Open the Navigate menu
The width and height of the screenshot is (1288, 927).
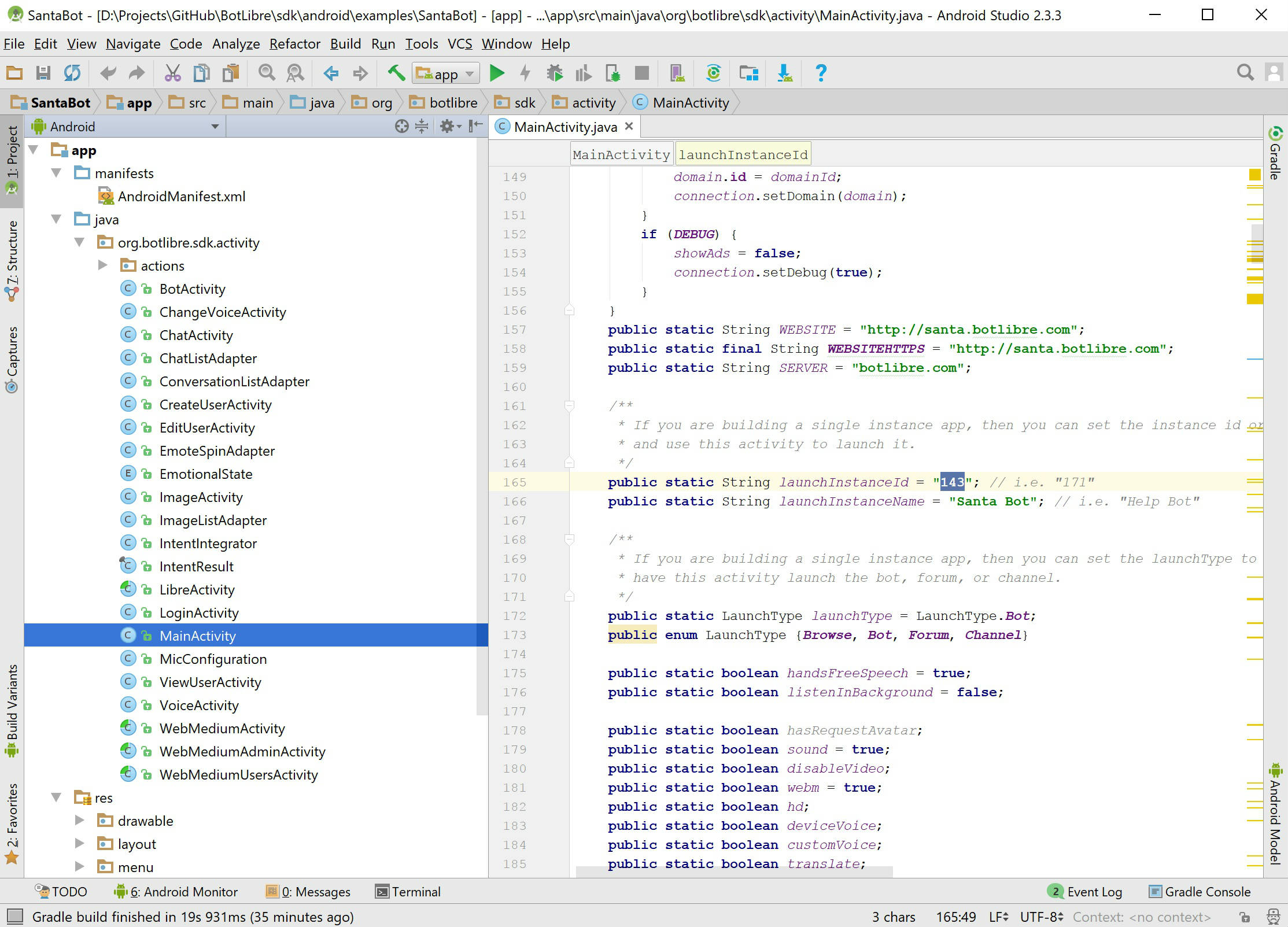coord(133,44)
